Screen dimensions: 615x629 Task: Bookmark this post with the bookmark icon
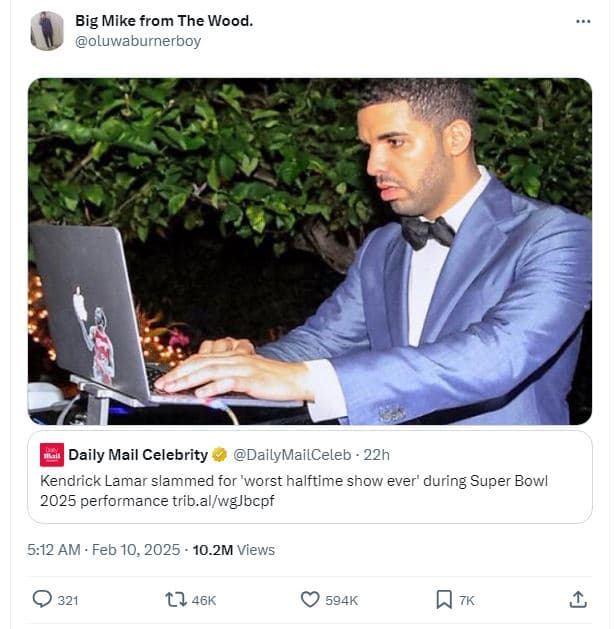point(444,599)
